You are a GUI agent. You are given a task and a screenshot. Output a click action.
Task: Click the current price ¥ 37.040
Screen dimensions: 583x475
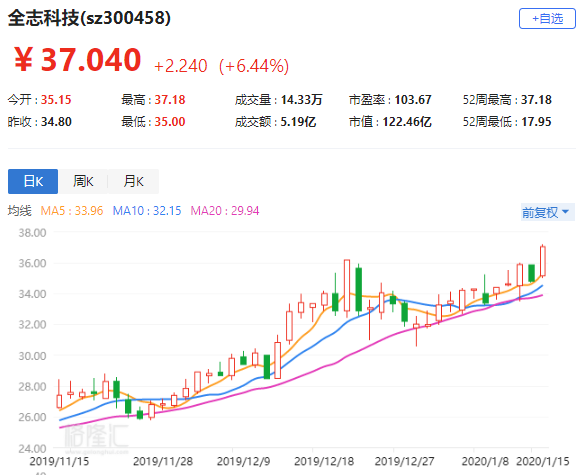pos(77,60)
